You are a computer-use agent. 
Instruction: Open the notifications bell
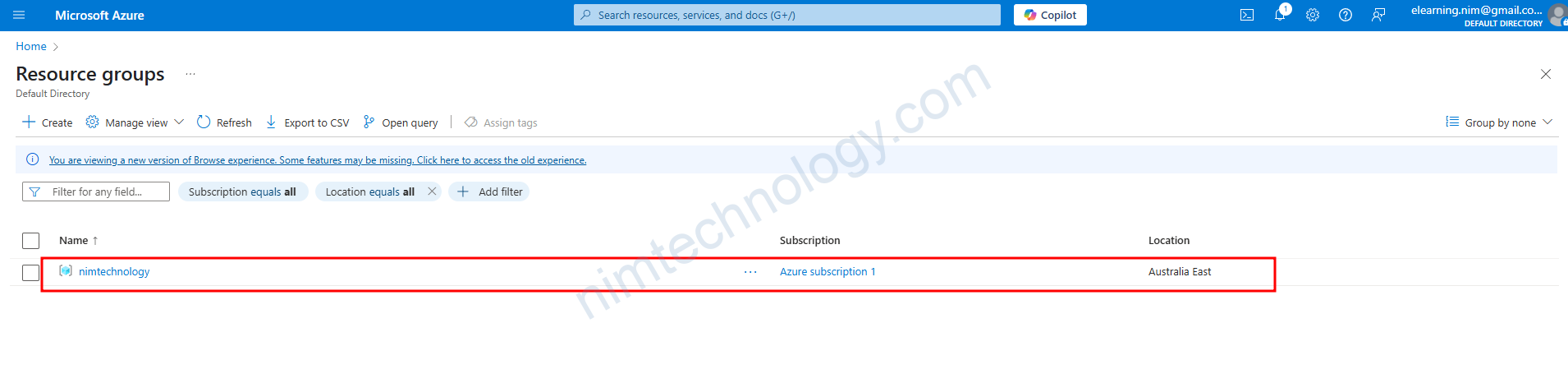click(x=1279, y=15)
